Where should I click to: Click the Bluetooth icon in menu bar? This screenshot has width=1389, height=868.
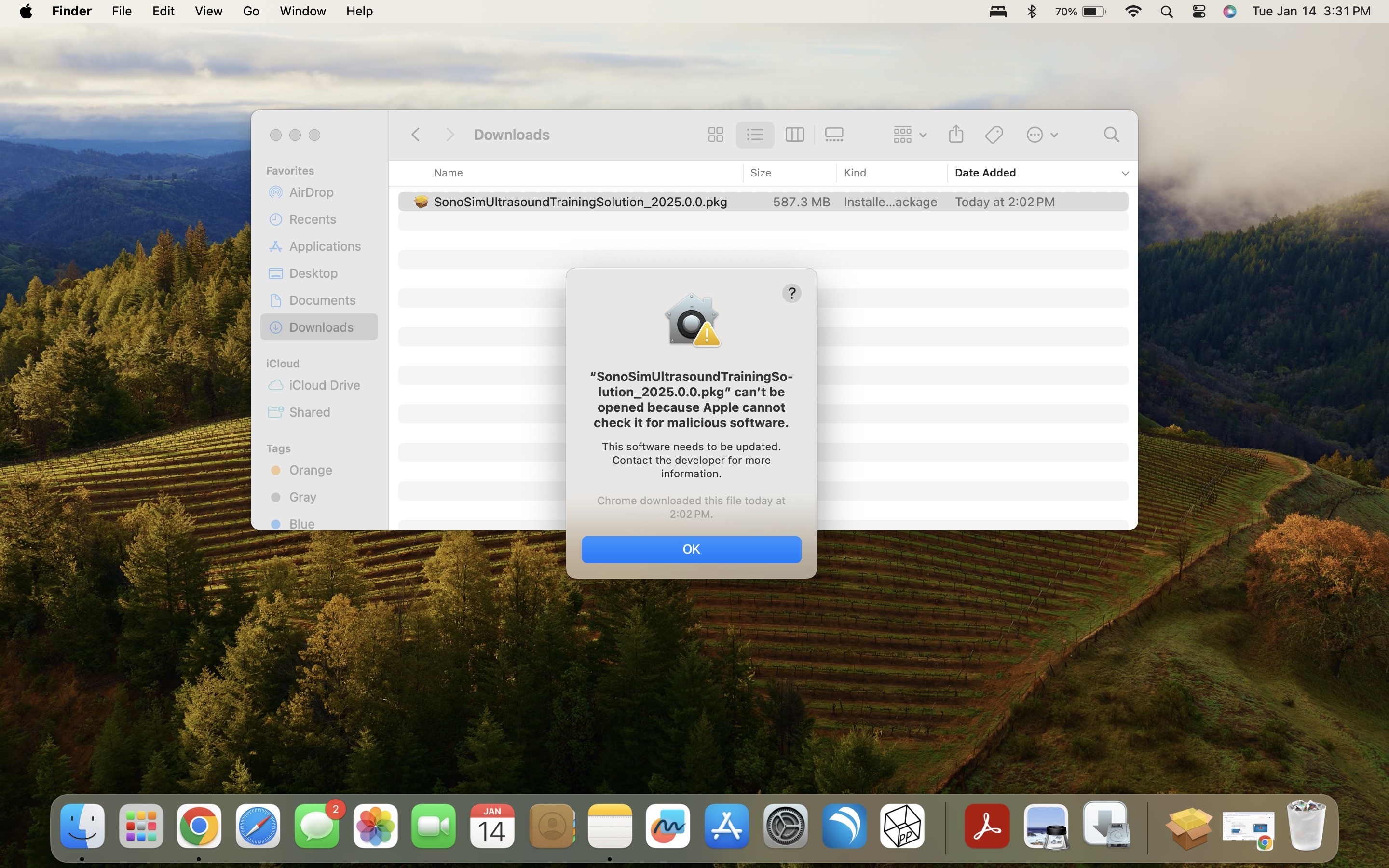point(1032,12)
